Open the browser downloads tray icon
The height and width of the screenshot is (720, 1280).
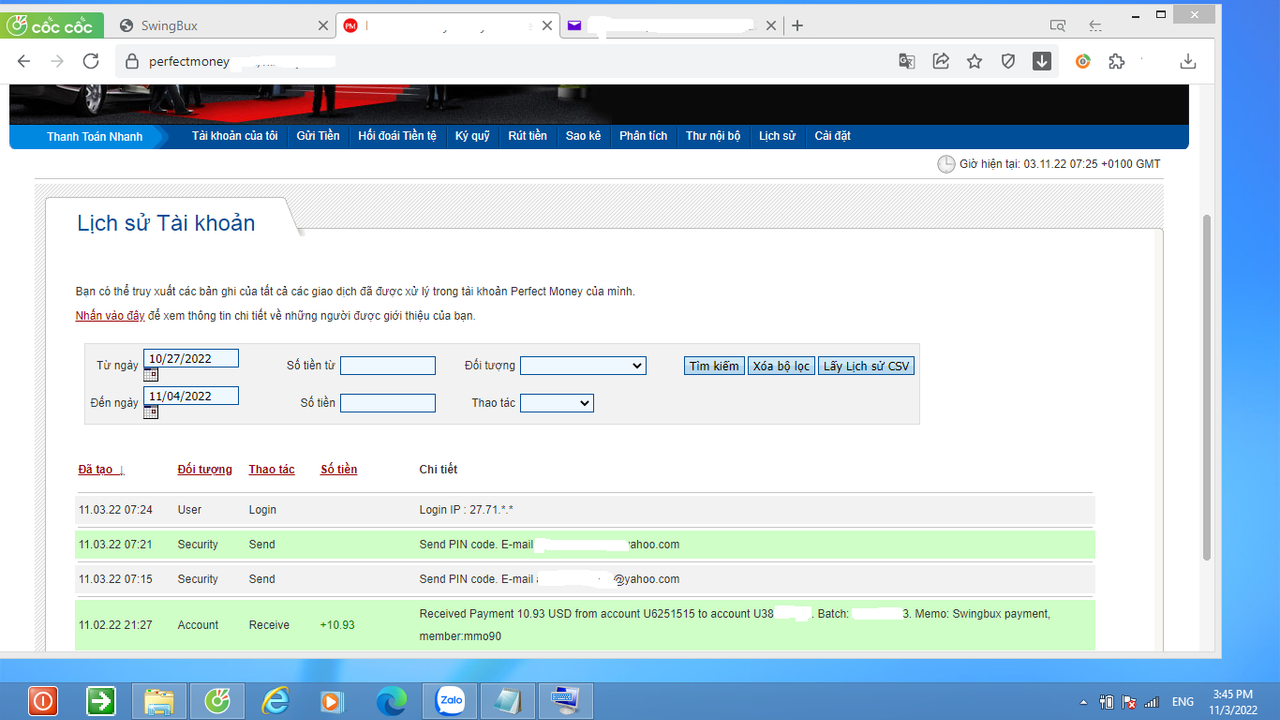pyautogui.click(x=1188, y=61)
